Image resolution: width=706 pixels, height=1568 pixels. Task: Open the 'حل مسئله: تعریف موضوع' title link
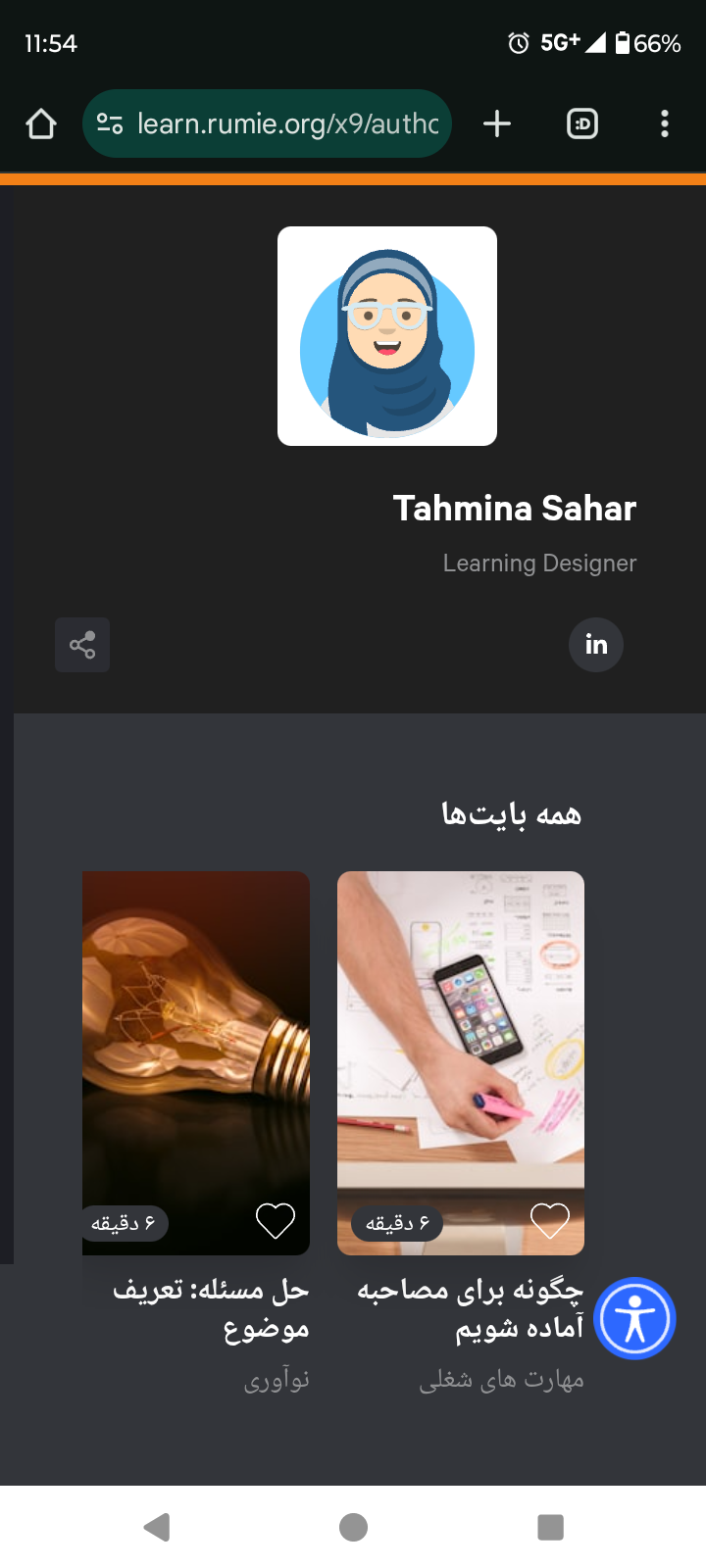click(x=212, y=1309)
